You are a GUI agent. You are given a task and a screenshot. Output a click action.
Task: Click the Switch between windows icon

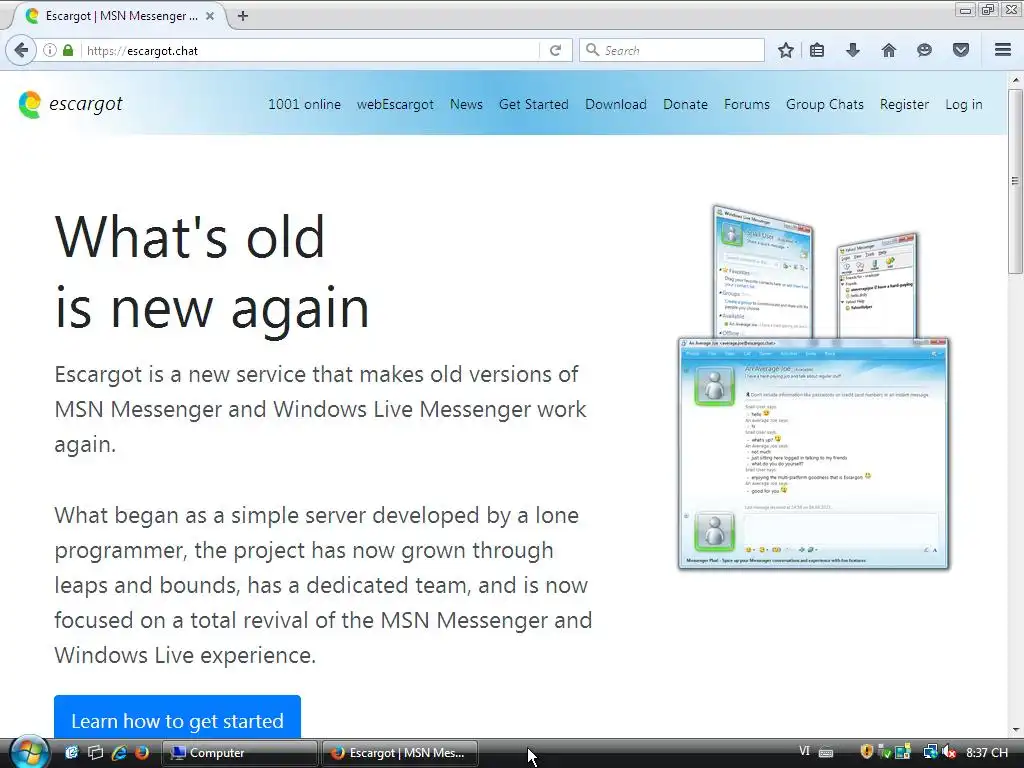tap(95, 752)
